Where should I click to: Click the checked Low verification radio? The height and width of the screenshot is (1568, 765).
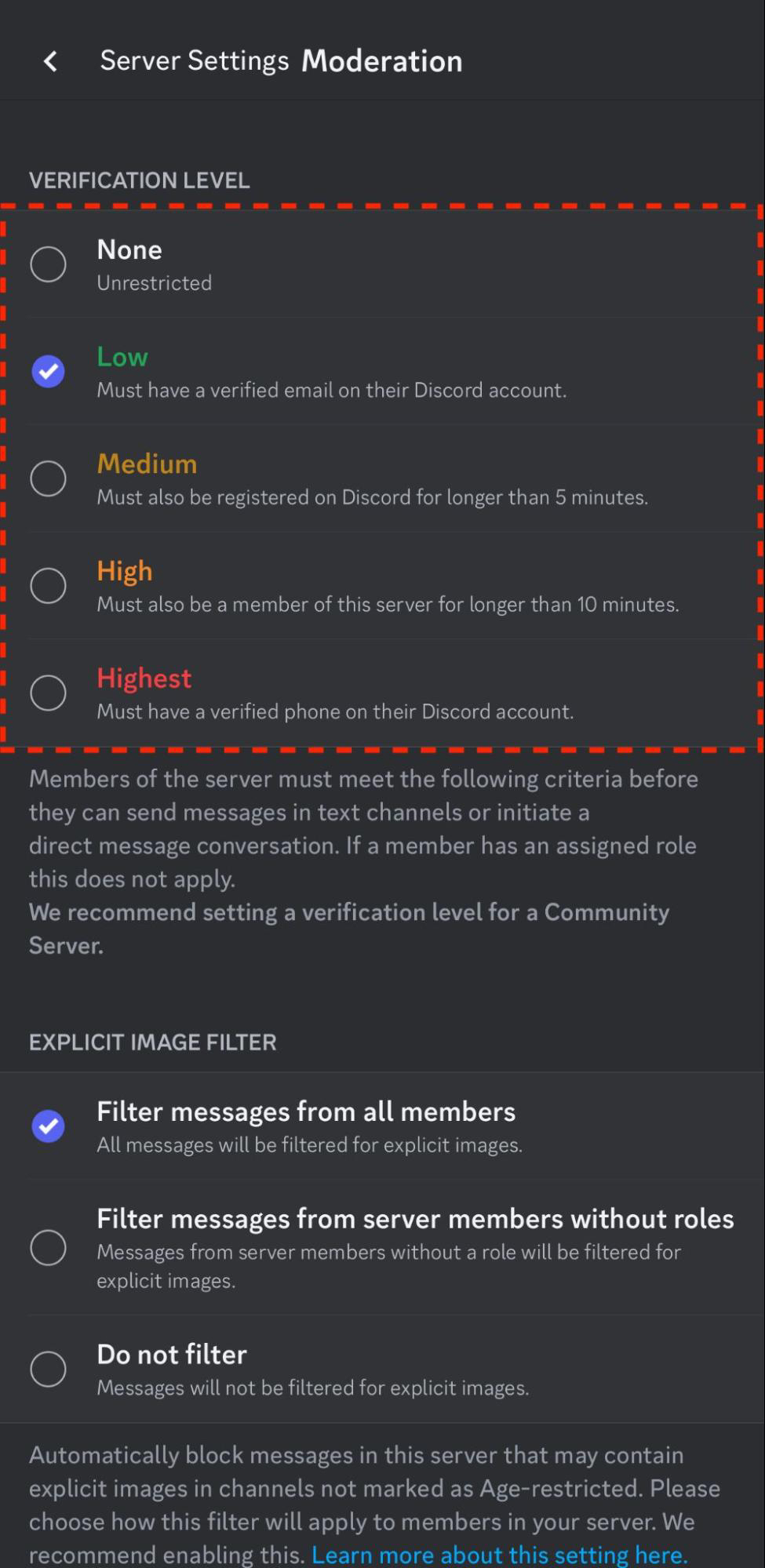[x=48, y=371]
